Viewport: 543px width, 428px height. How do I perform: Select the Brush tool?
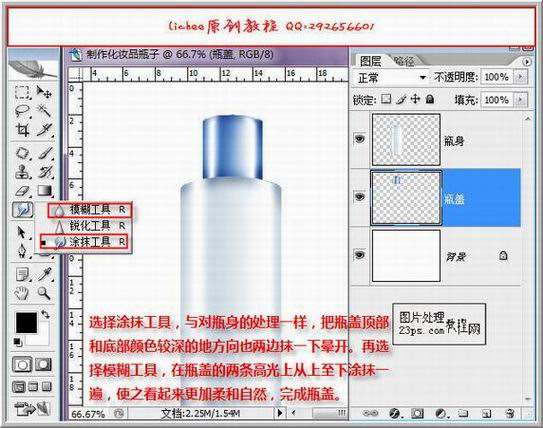pos(44,153)
